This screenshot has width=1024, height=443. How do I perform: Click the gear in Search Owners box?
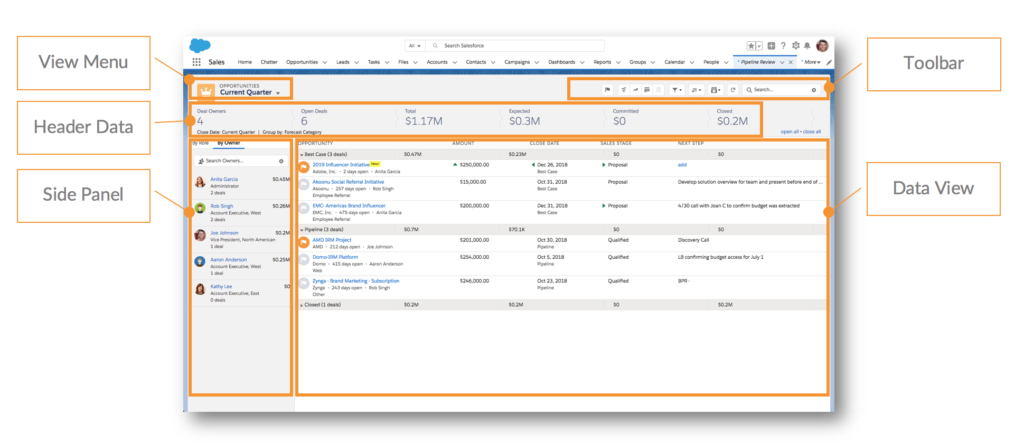coord(281,160)
